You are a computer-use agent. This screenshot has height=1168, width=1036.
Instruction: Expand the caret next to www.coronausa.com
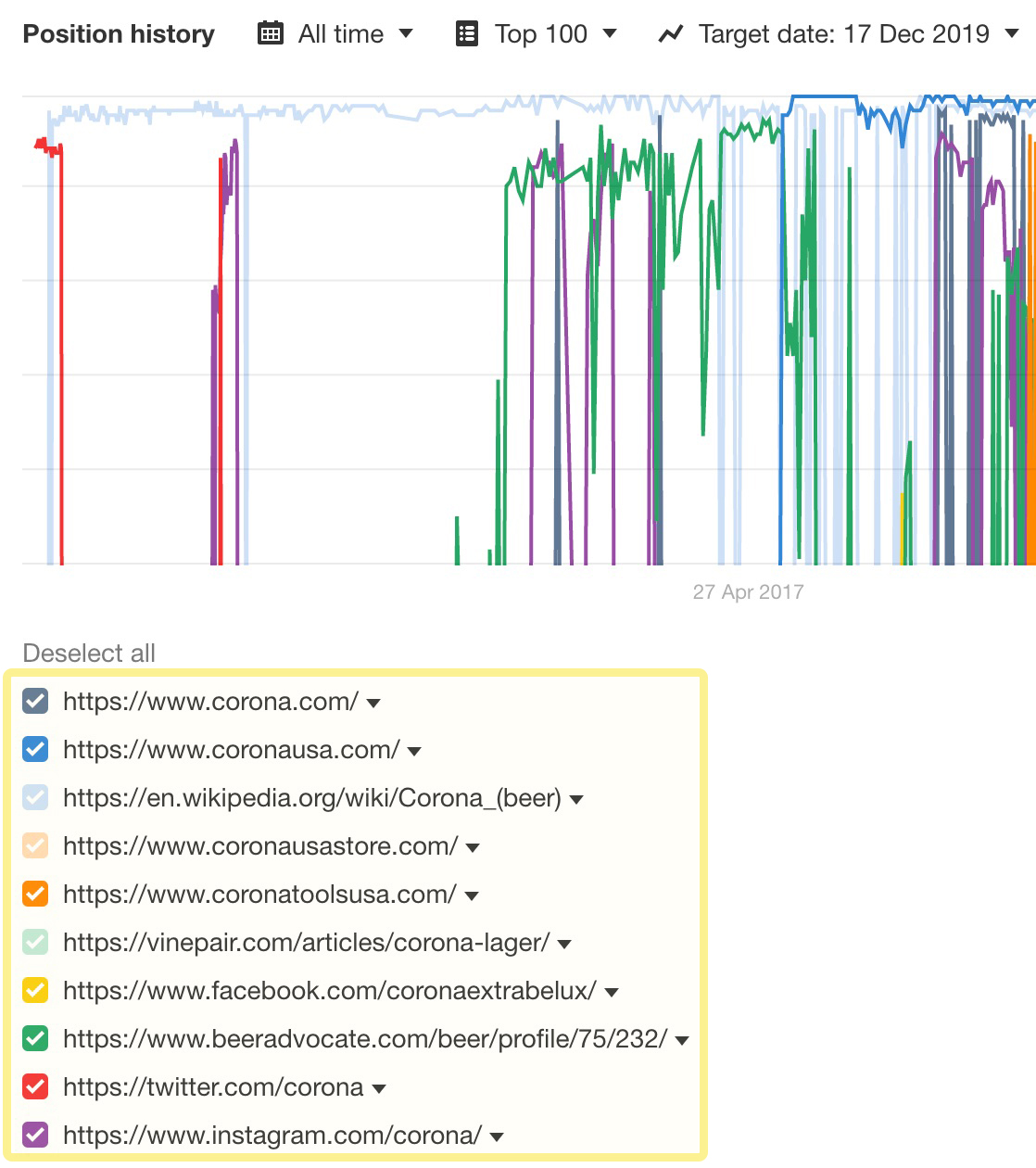pos(414,752)
